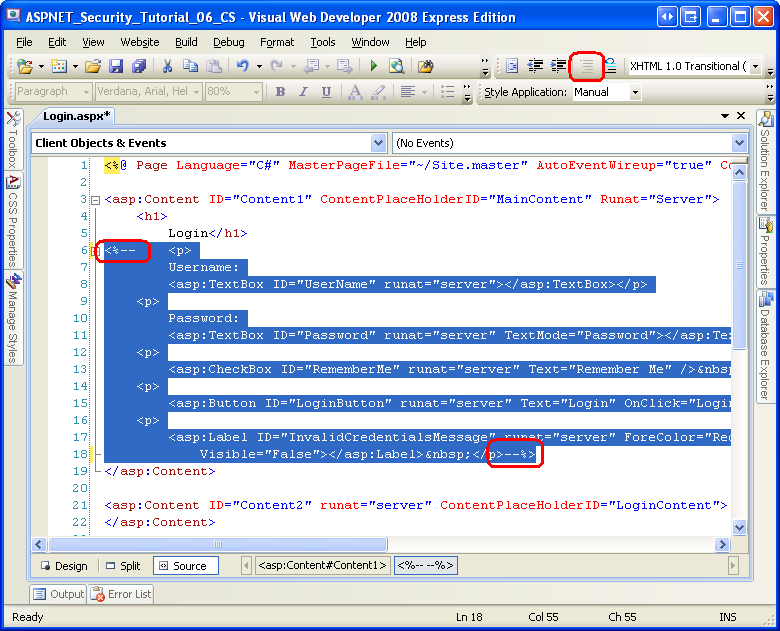Viewport: 780px width, 631px height.
Task: Comment out the selected lines icon
Action: click(587, 66)
